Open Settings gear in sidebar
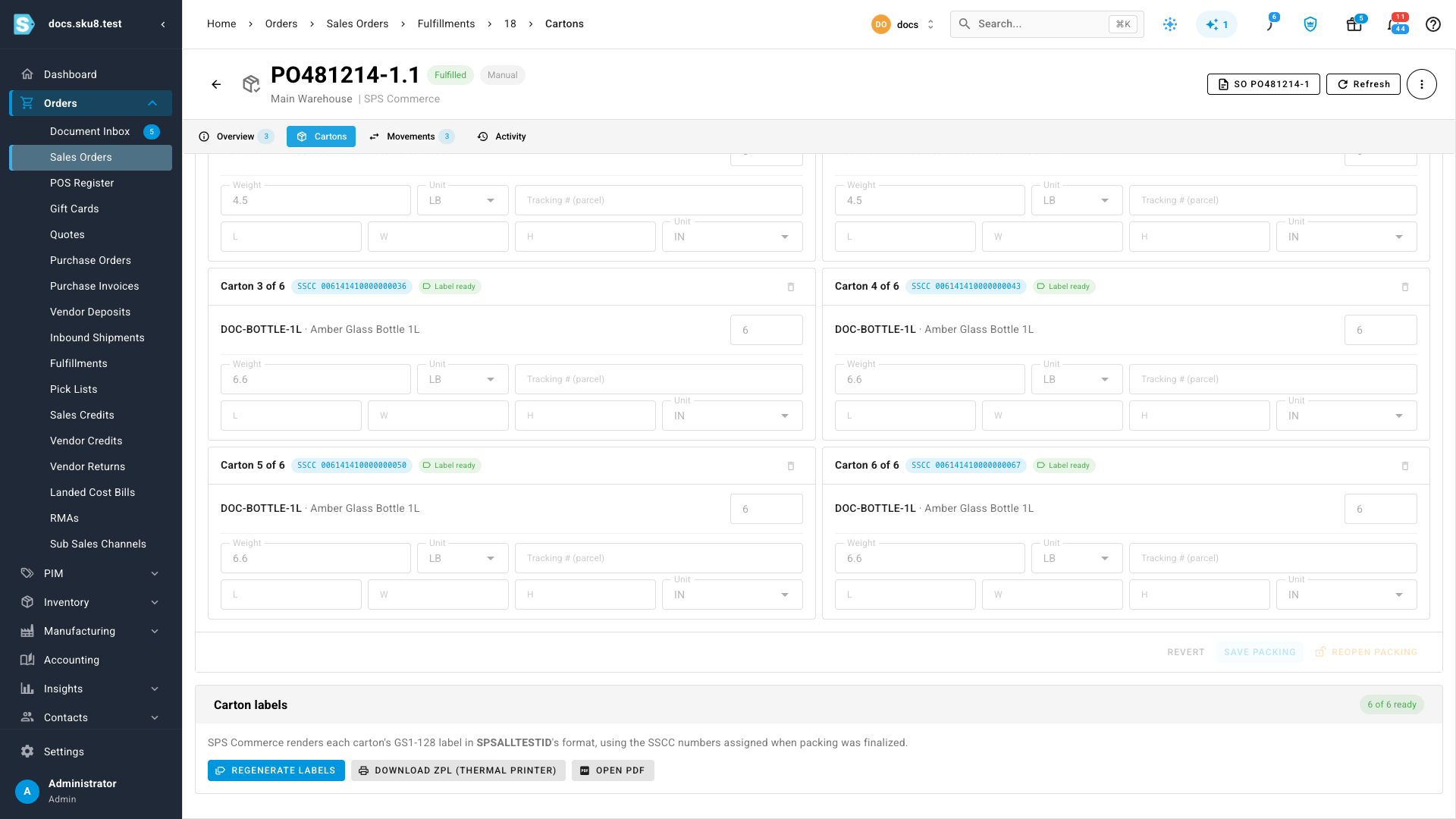Viewport: 1456px width, 819px height. pos(27,752)
